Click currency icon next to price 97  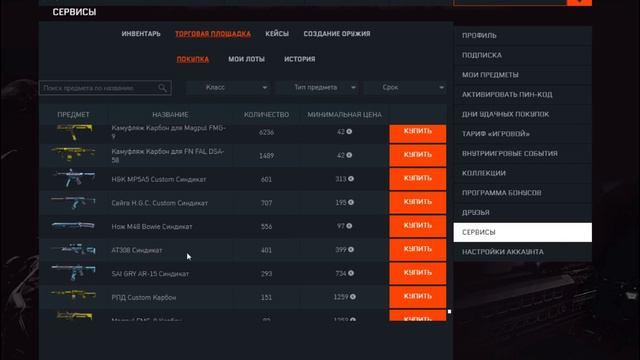(x=349, y=226)
